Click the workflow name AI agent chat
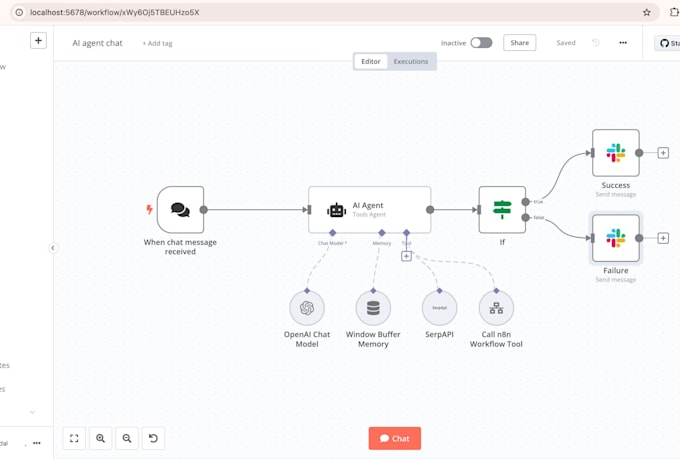This screenshot has height=459, width=680. pos(98,43)
